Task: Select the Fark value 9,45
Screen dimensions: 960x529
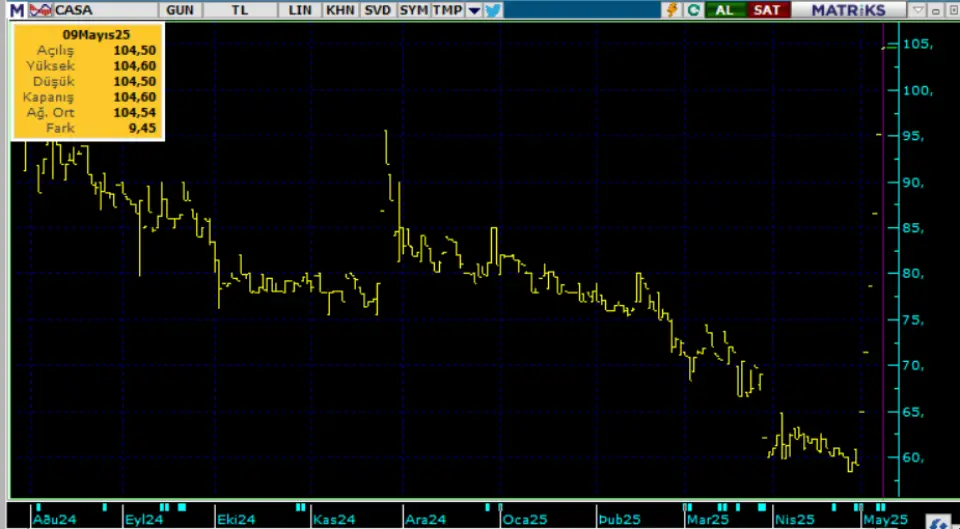Action: coord(143,128)
